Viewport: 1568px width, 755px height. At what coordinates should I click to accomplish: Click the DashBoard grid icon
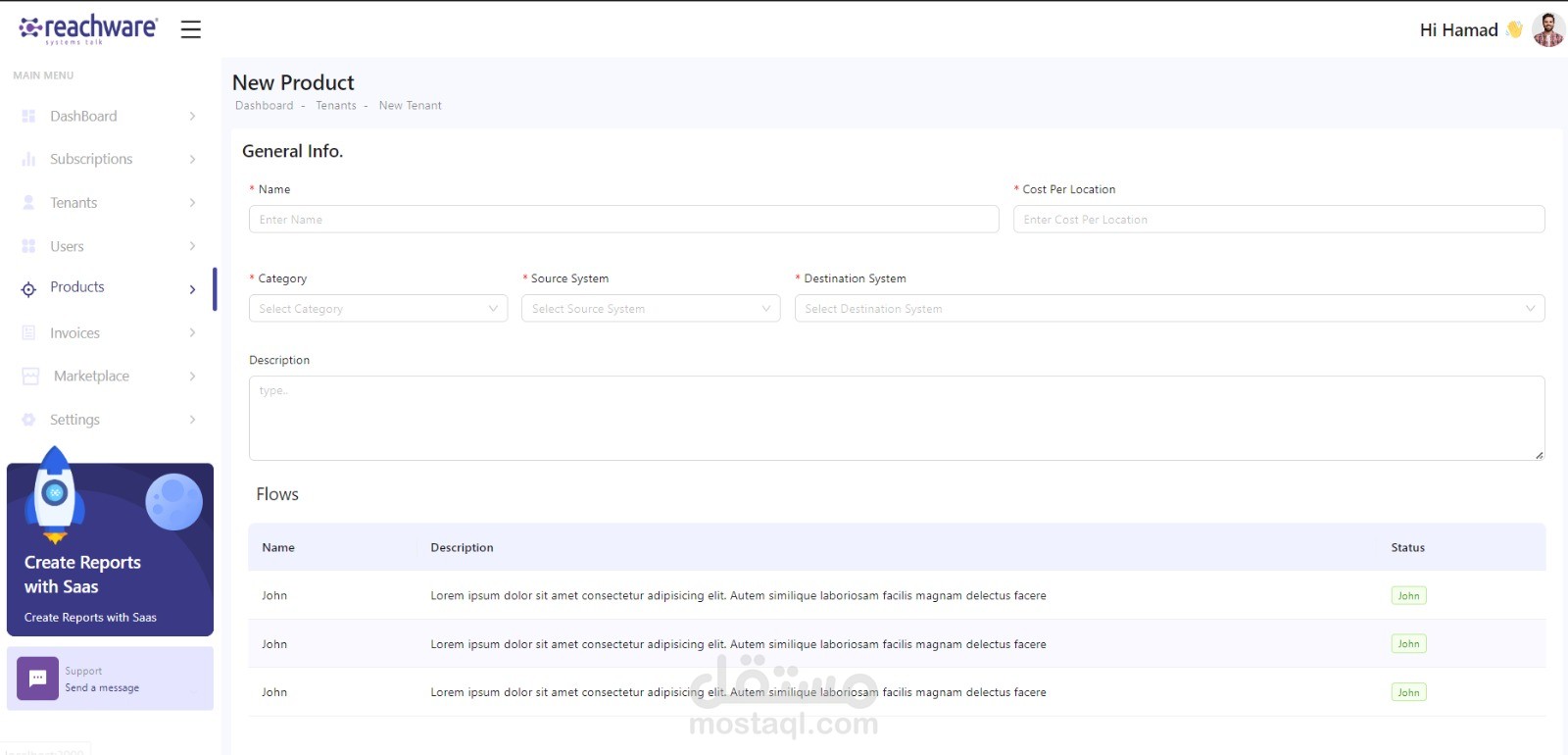28,116
